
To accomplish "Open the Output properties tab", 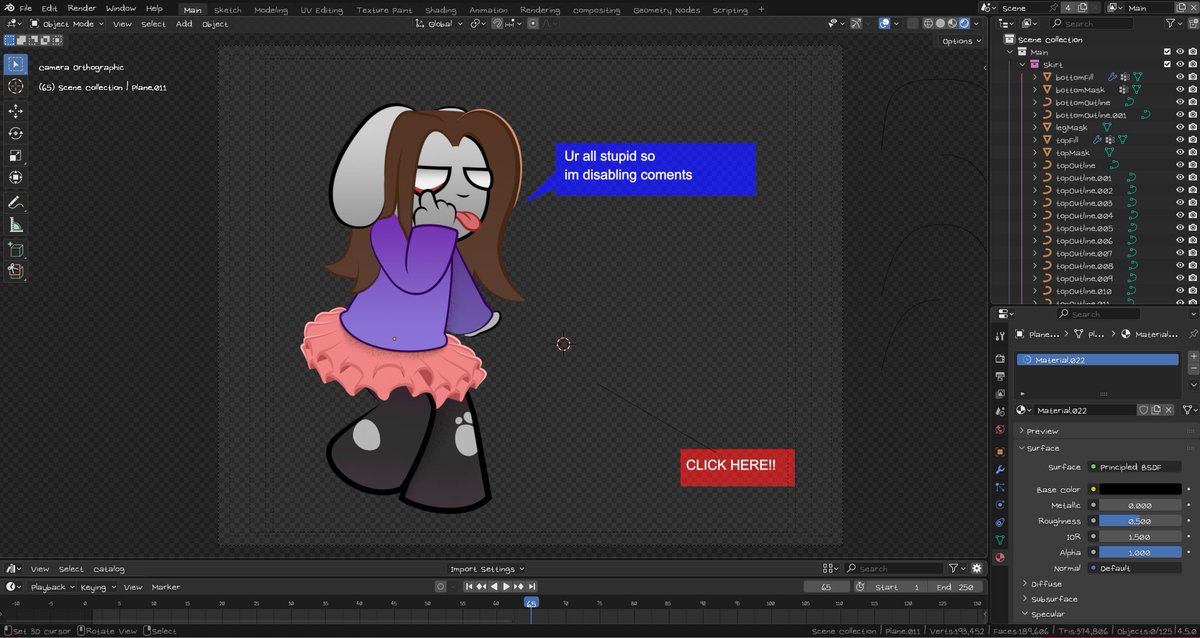I will tap(1000, 376).
